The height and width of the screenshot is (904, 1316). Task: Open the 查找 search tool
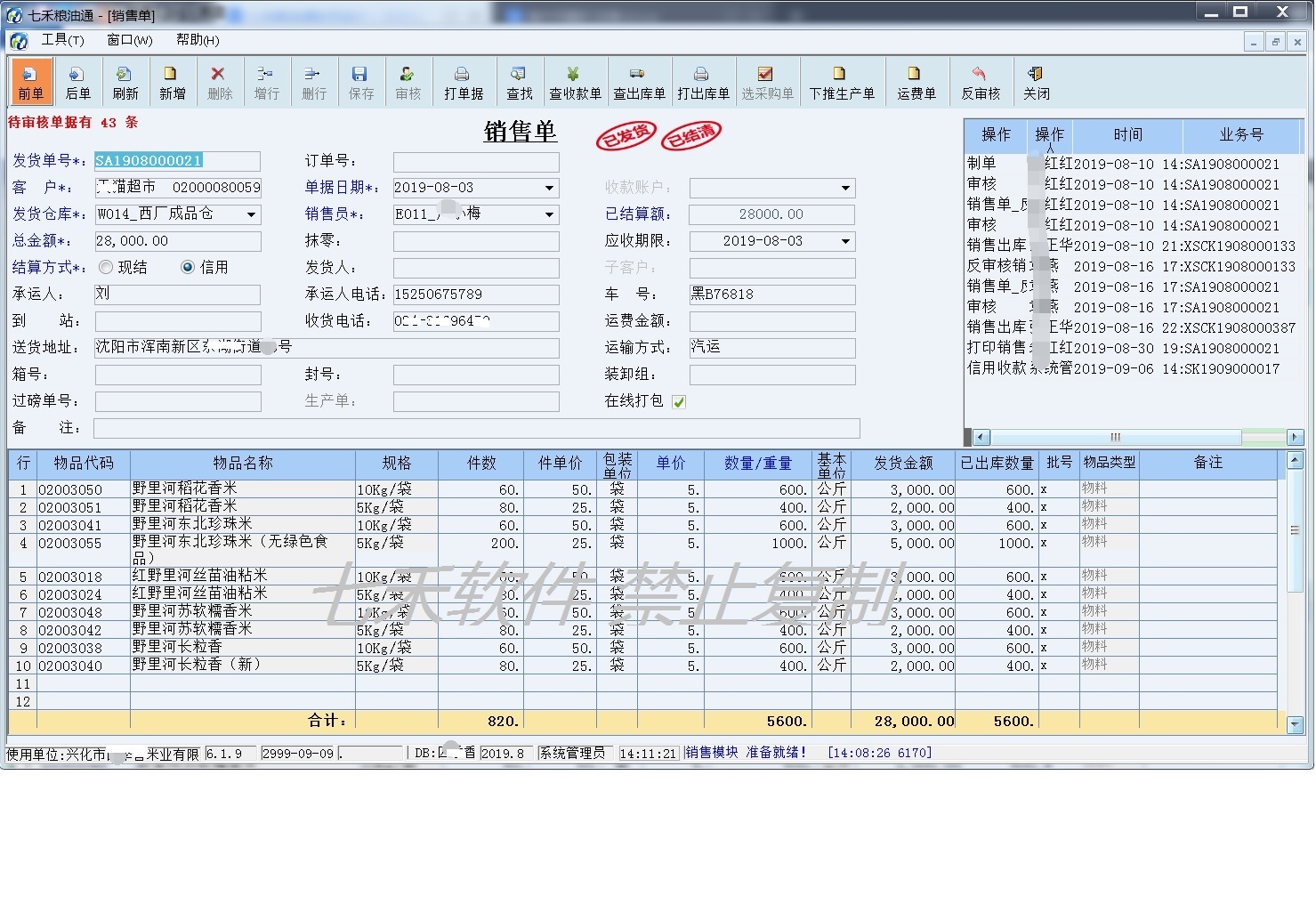point(519,83)
